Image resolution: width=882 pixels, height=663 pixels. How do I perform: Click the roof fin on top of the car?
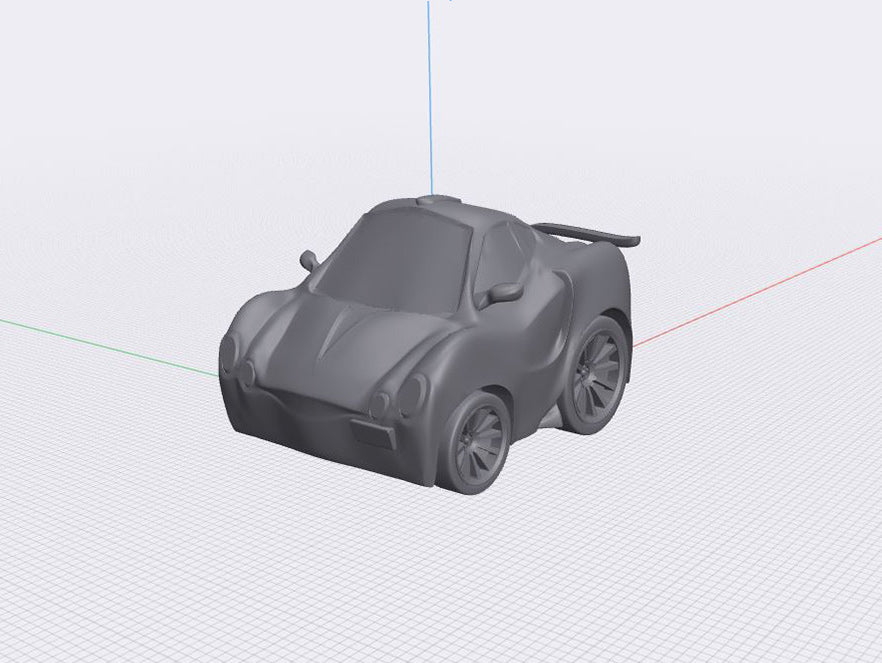439,199
